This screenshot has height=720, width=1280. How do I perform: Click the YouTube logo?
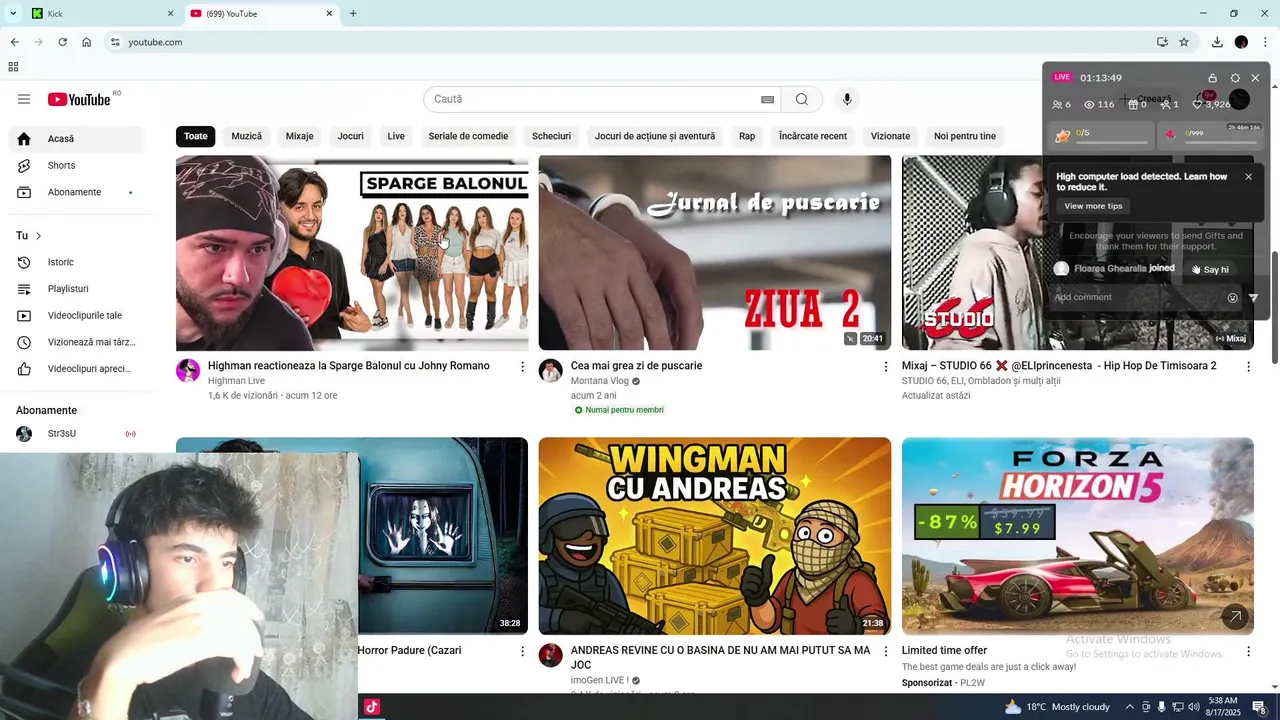tap(78, 99)
